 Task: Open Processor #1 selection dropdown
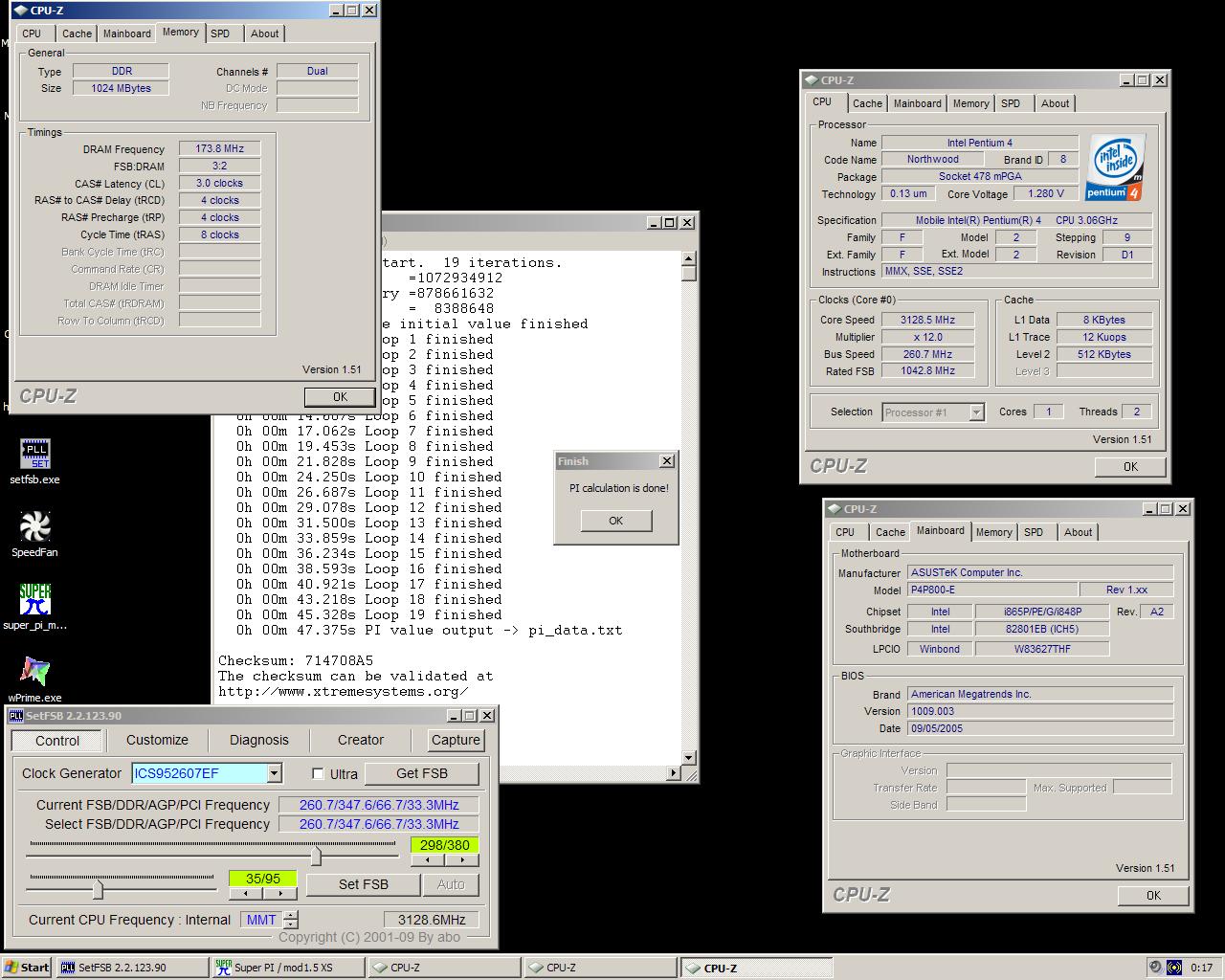click(976, 412)
